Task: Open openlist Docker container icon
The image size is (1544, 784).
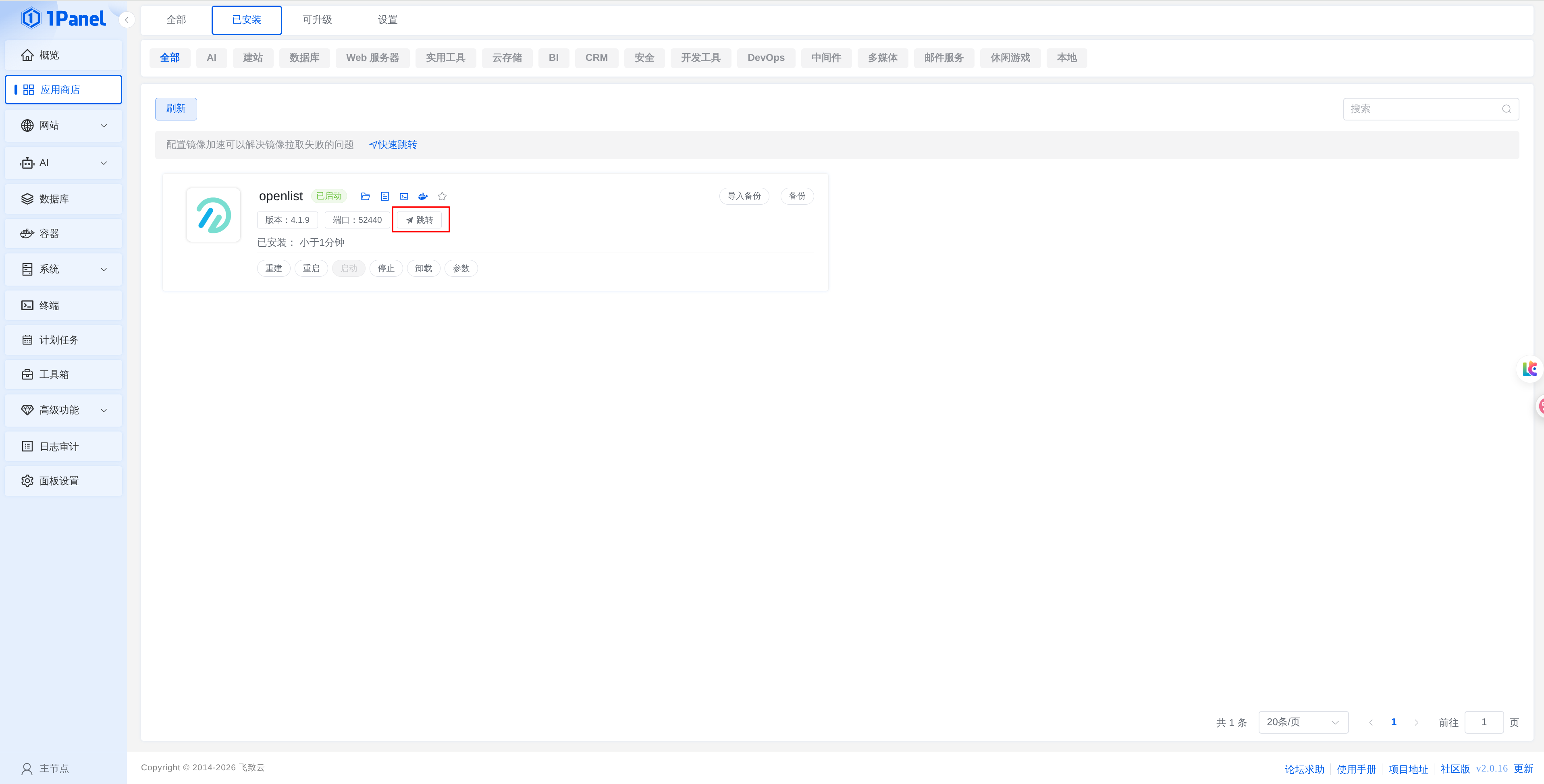Action: coord(423,197)
